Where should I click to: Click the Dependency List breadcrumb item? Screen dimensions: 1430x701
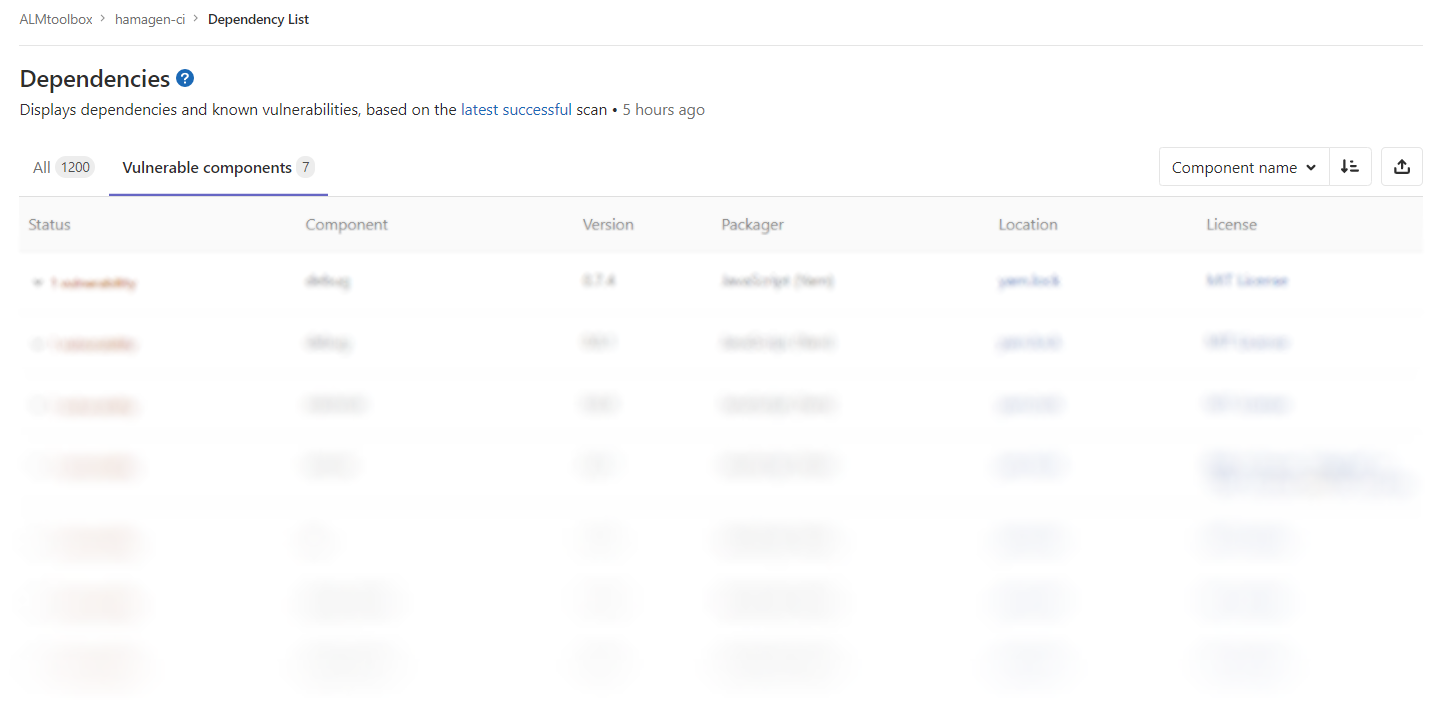click(x=258, y=19)
